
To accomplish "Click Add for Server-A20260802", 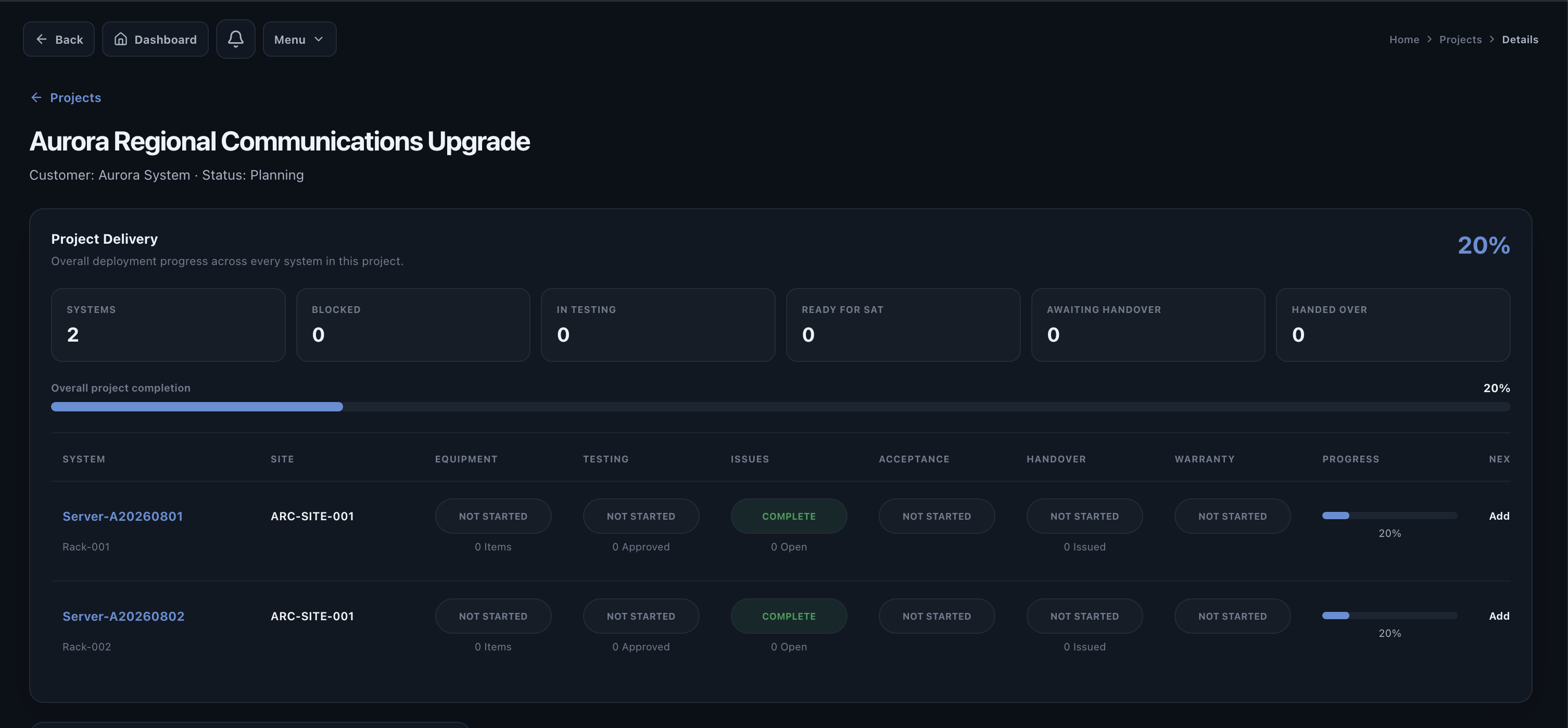I will click(x=1499, y=616).
